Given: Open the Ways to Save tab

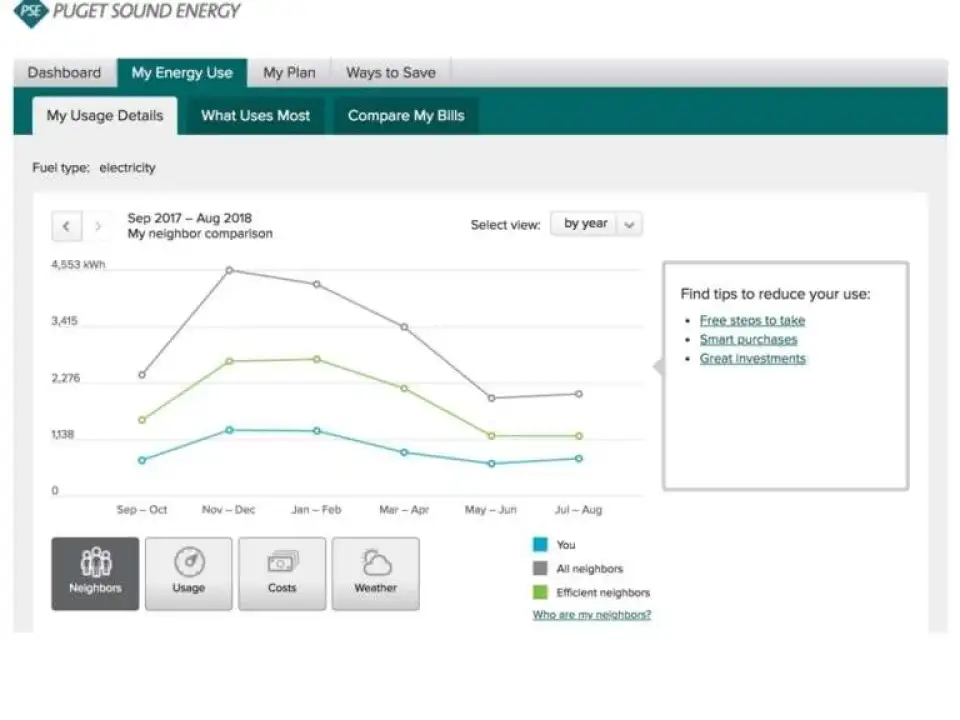Looking at the screenshot, I should click(390, 73).
